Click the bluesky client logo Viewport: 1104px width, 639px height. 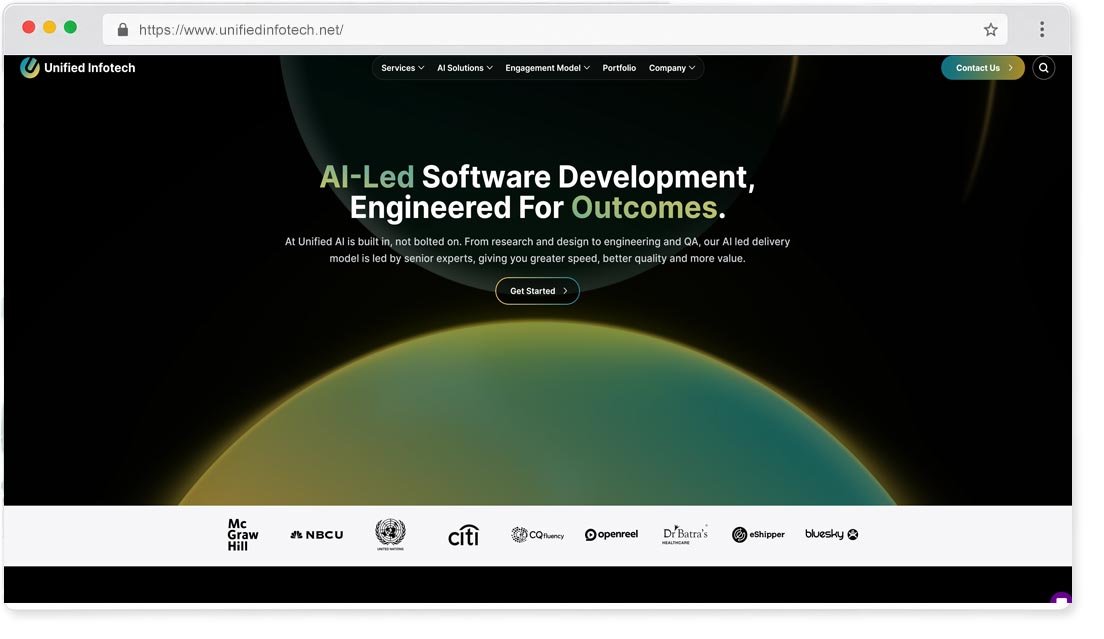tap(832, 534)
